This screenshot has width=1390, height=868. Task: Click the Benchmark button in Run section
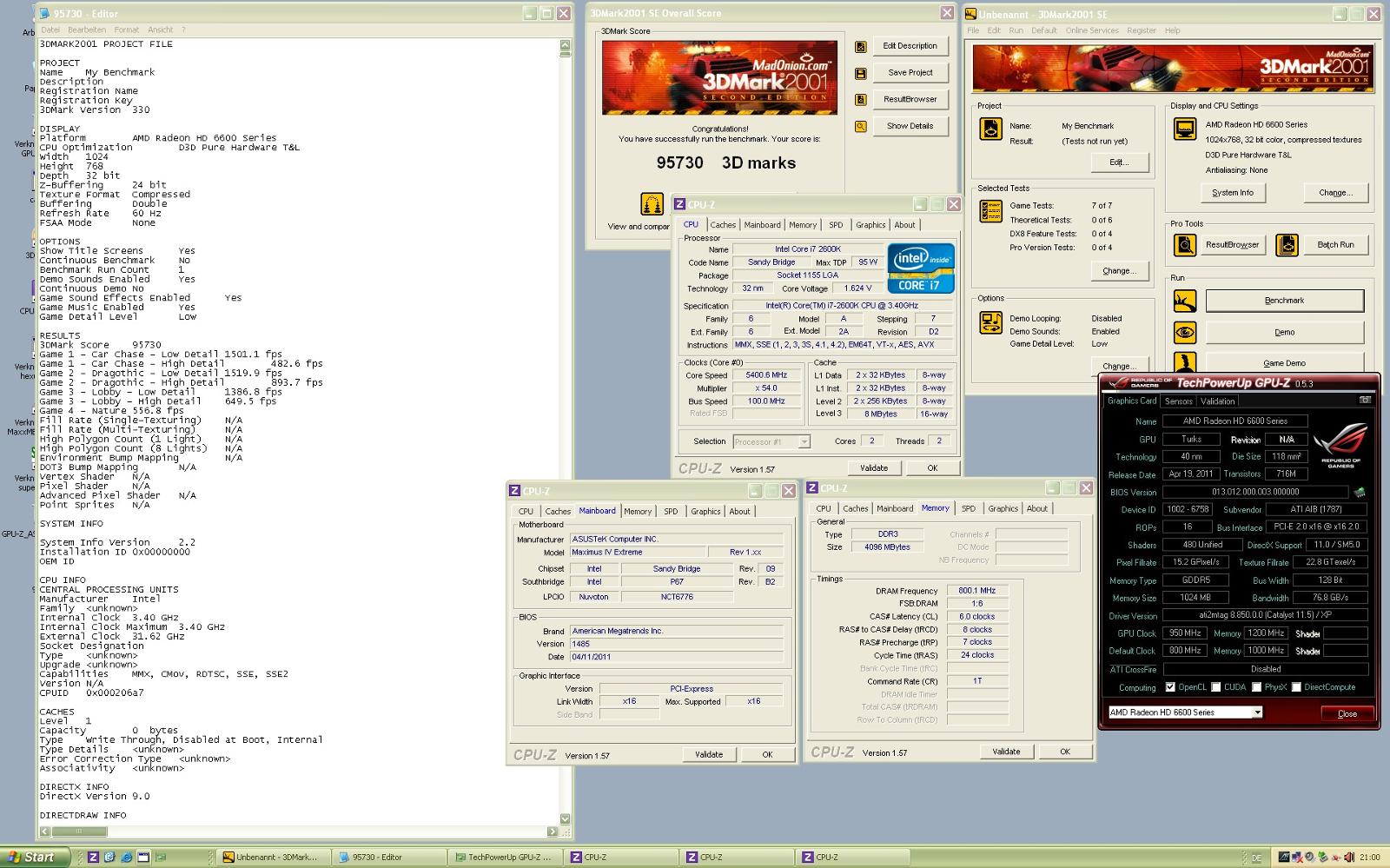coord(1284,301)
